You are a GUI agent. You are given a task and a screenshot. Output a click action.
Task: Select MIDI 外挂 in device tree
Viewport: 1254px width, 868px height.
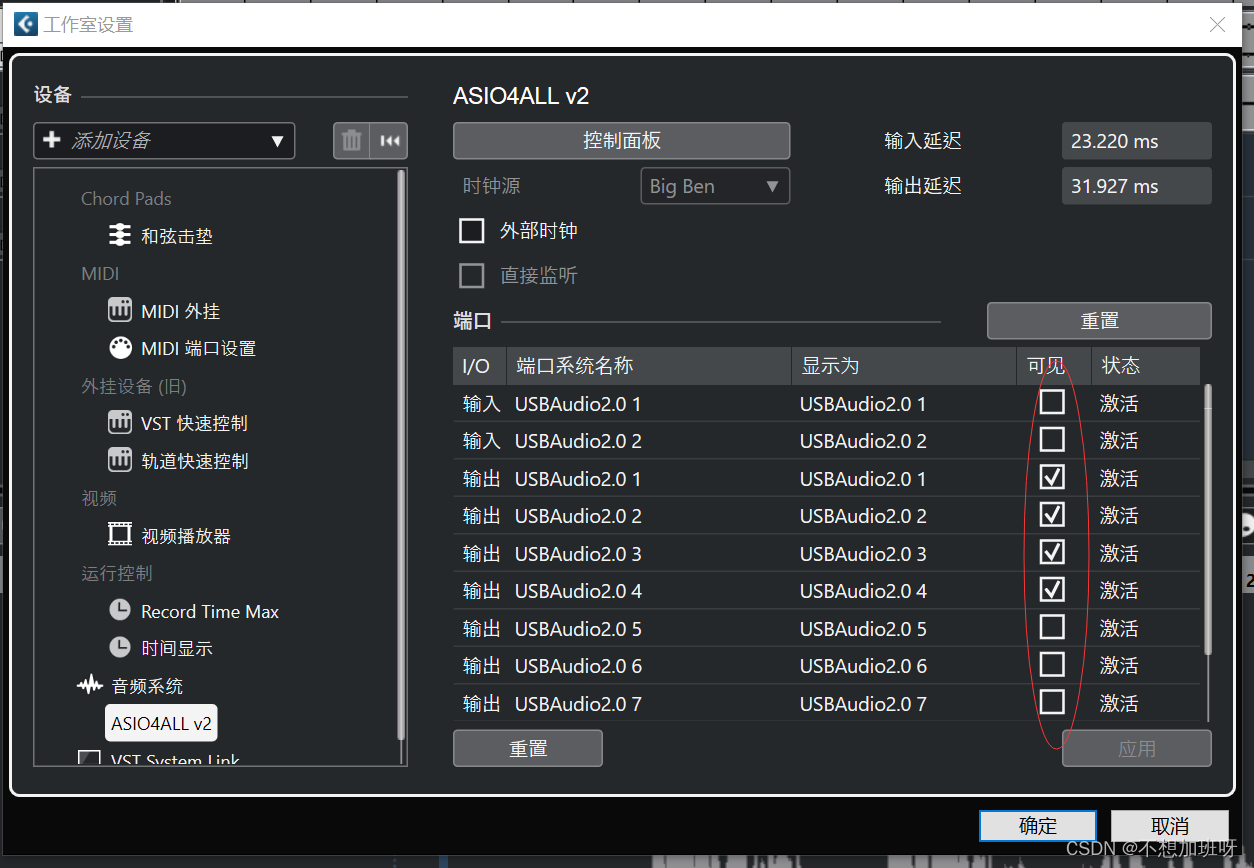pyautogui.click(x=181, y=311)
